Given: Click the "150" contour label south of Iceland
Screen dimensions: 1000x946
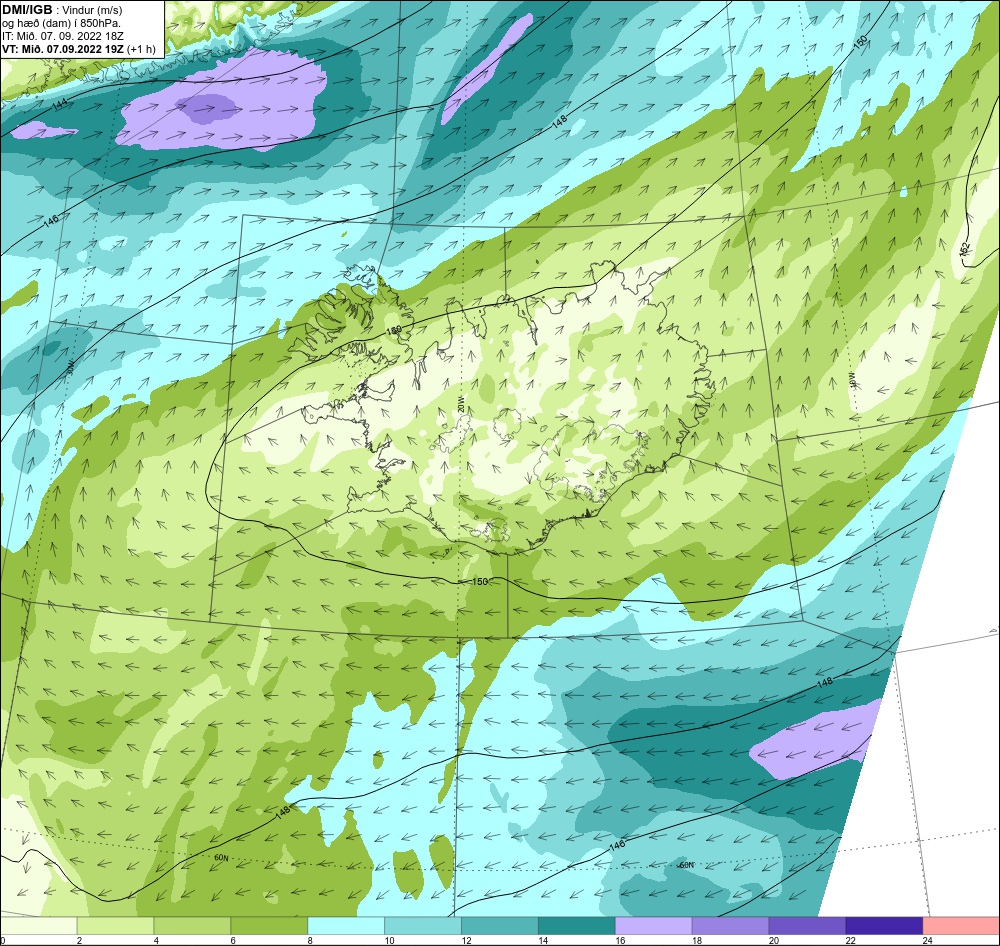Looking at the screenshot, I should click(480, 581).
